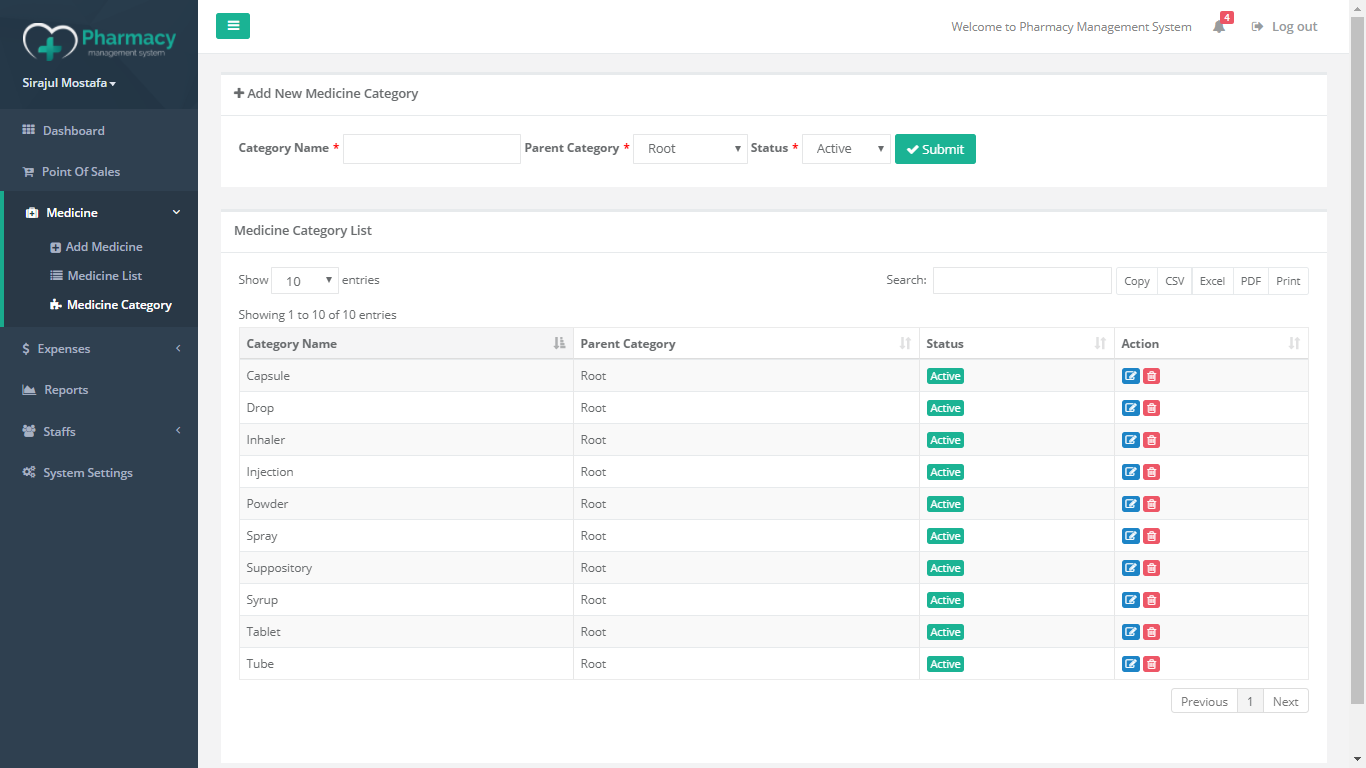The height and width of the screenshot is (768, 1366).
Task: Open the Status dropdown in form
Action: click(x=846, y=149)
